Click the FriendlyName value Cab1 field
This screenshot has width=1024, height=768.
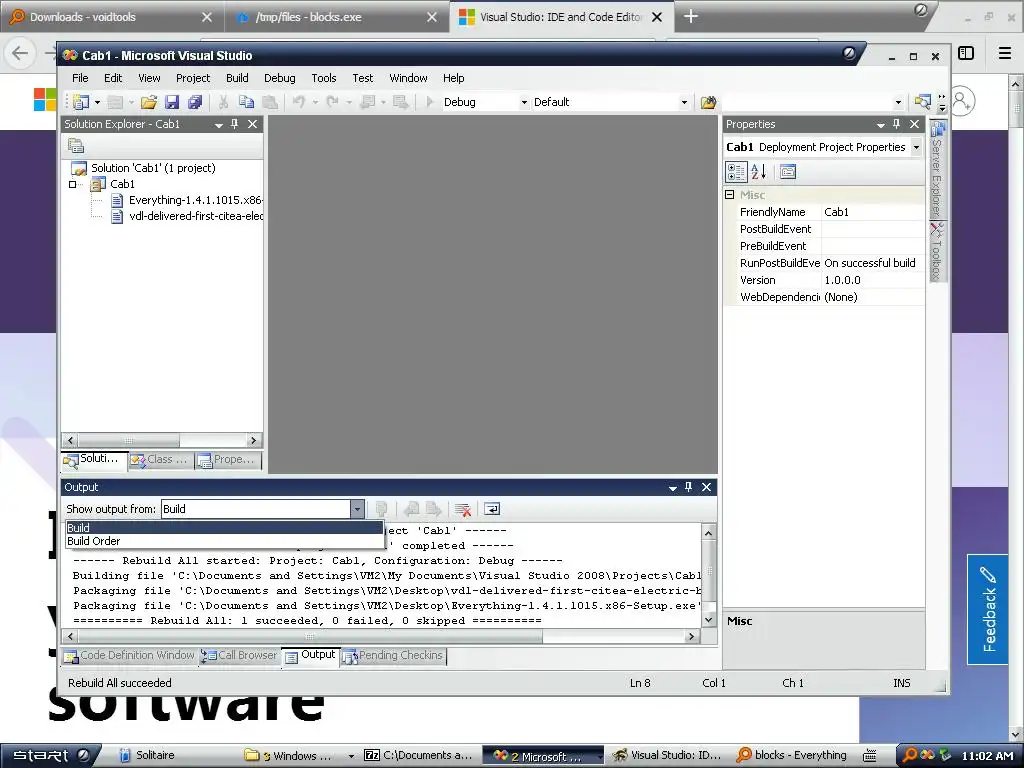pyautogui.click(x=872, y=212)
